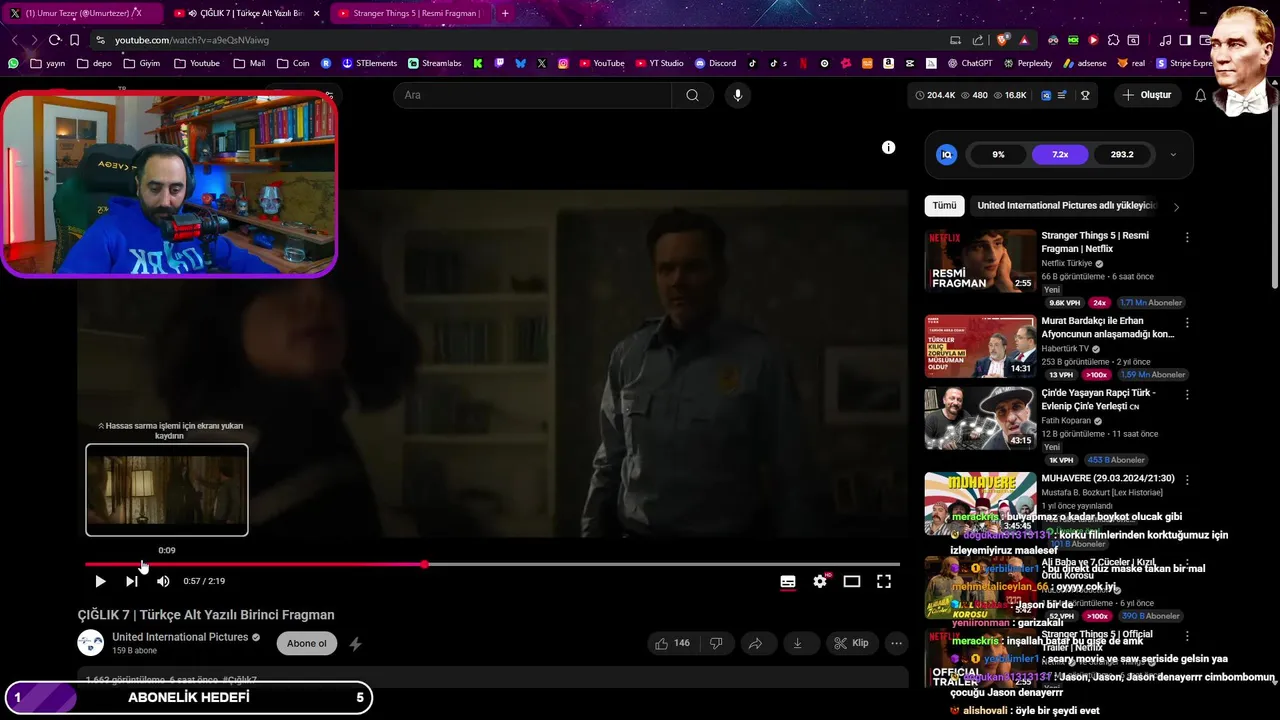Open the Perplexity bookmark
Image resolution: width=1280 pixels, height=720 pixels.
point(1027,63)
